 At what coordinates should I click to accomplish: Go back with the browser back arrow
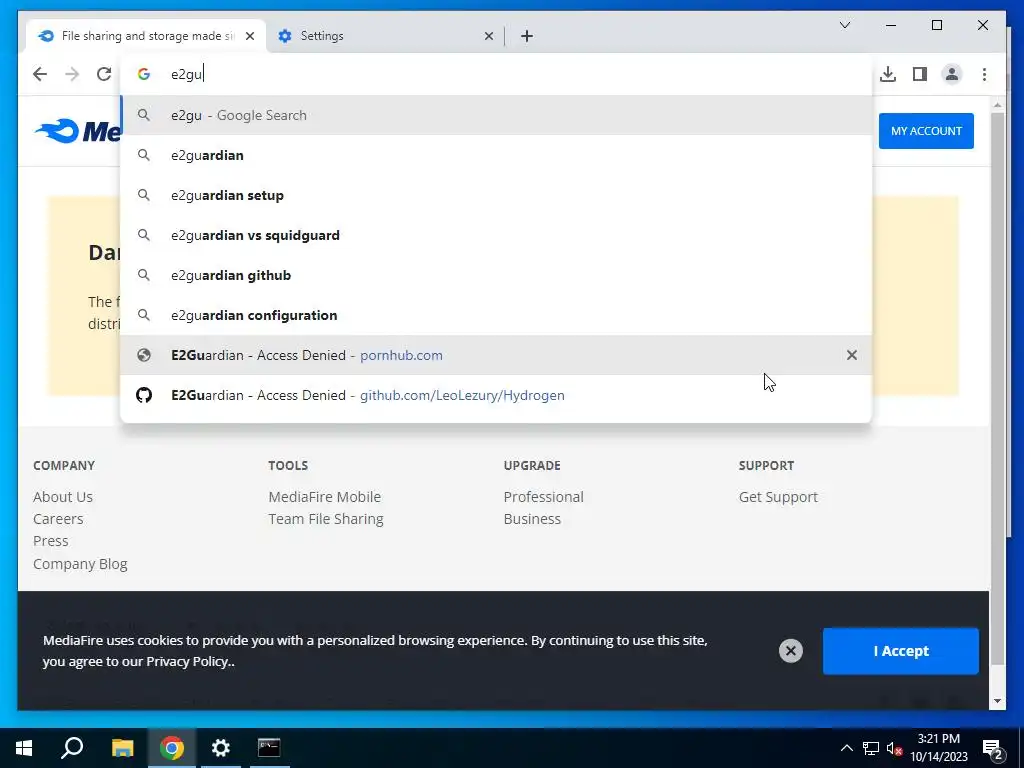[40, 74]
